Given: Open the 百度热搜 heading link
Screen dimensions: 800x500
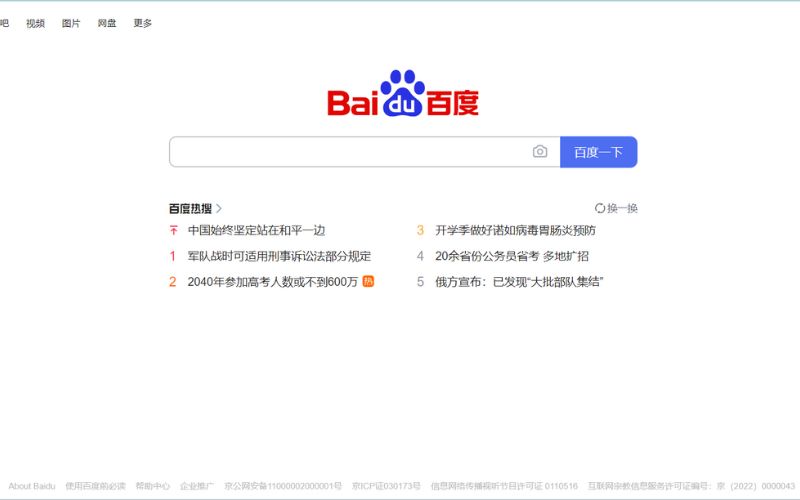Looking at the screenshot, I should (x=190, y=208).
